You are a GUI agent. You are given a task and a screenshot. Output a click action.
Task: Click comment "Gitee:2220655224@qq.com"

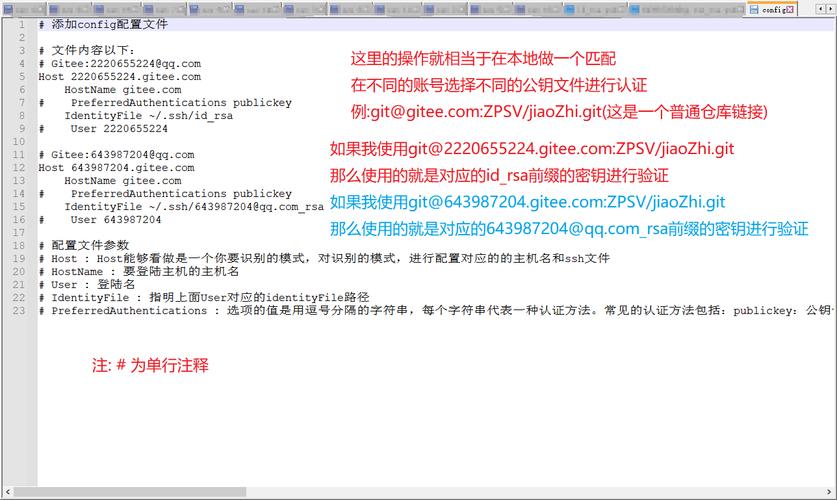coord(120,64)
